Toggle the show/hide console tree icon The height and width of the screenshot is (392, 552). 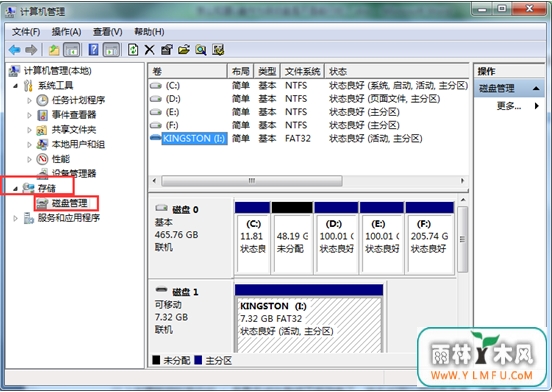pos(71,50)
